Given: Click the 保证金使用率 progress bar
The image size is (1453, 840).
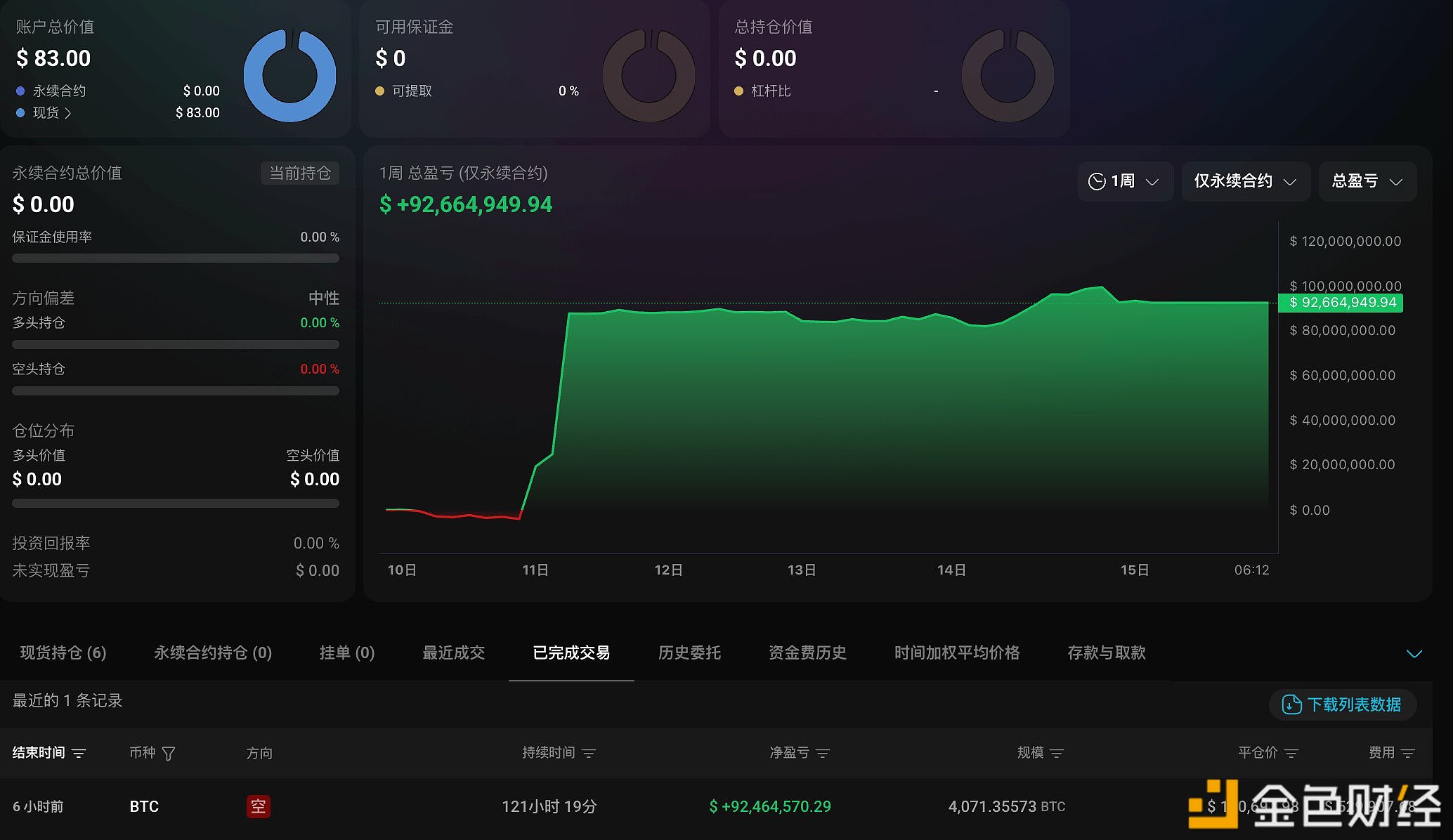Looking at the screenshot, I should point(174,258).
